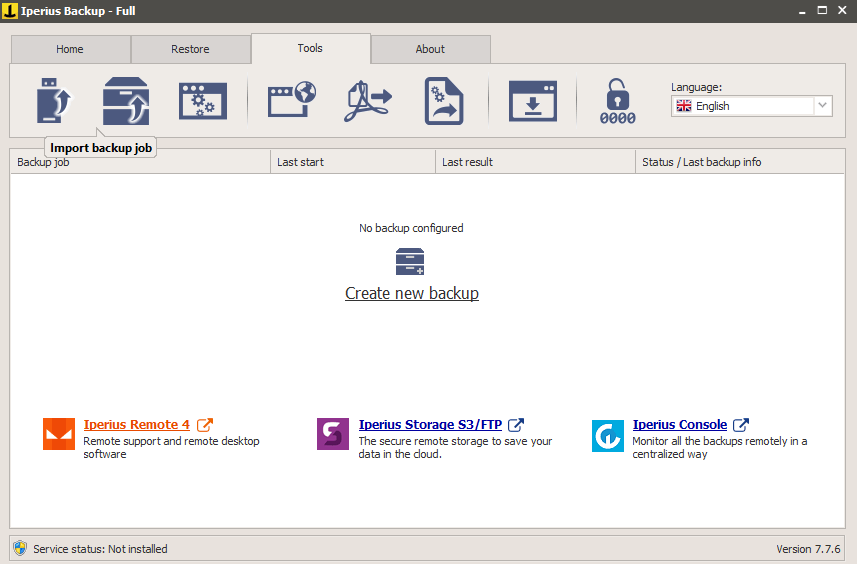Click the Backup job column header
The height and width of the screenshot is (564, 857).
click(140, 162)
